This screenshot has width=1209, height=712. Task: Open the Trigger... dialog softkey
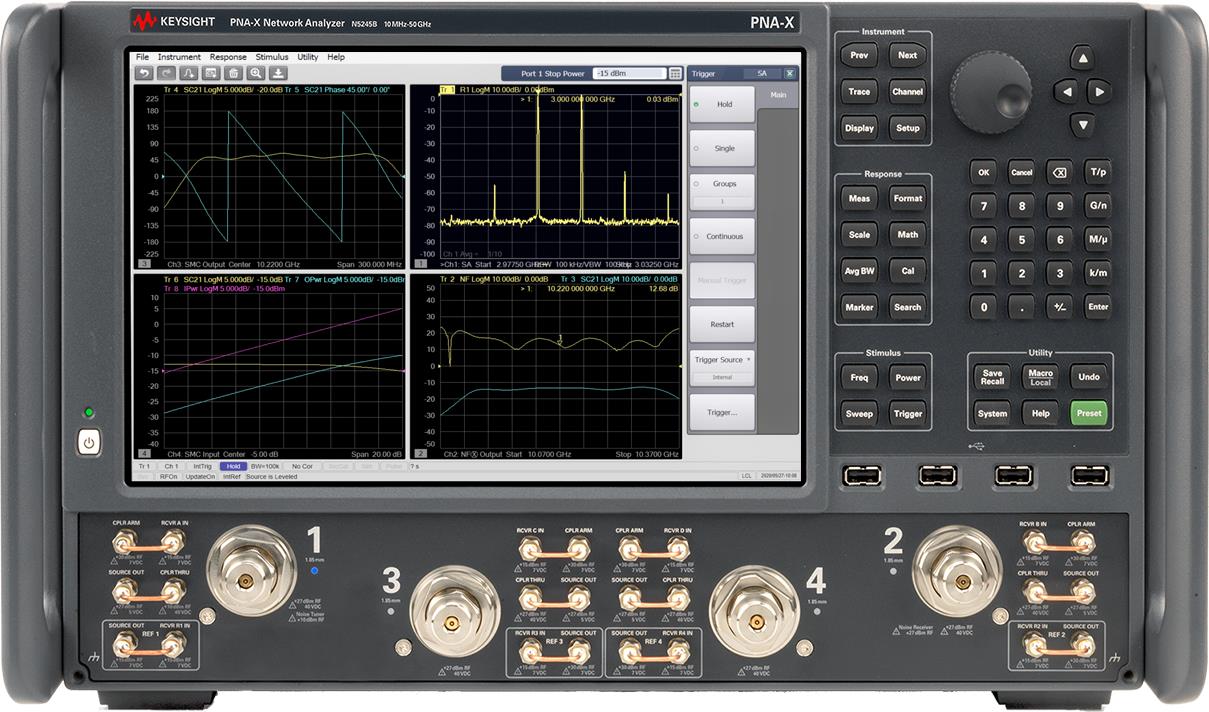point(721,412)
